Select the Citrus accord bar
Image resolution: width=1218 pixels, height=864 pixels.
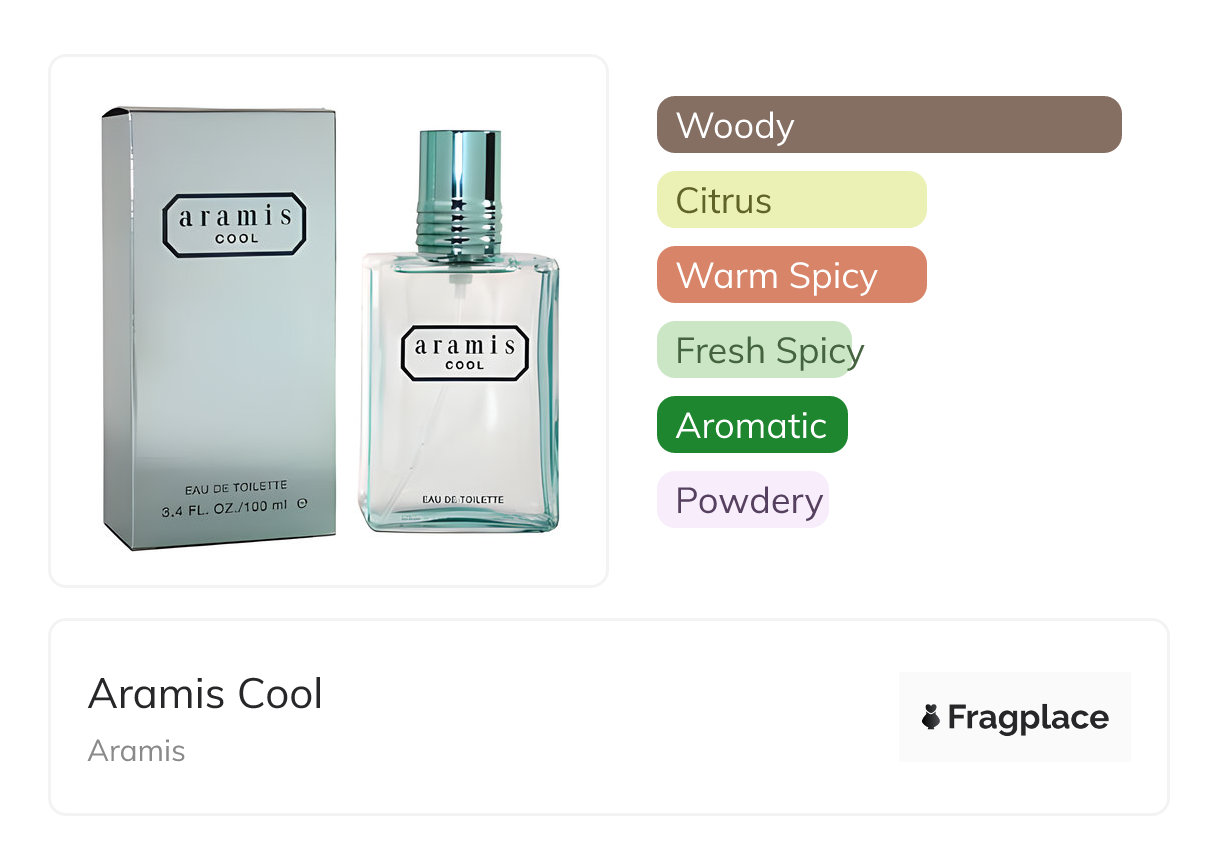tap(791, 200)
